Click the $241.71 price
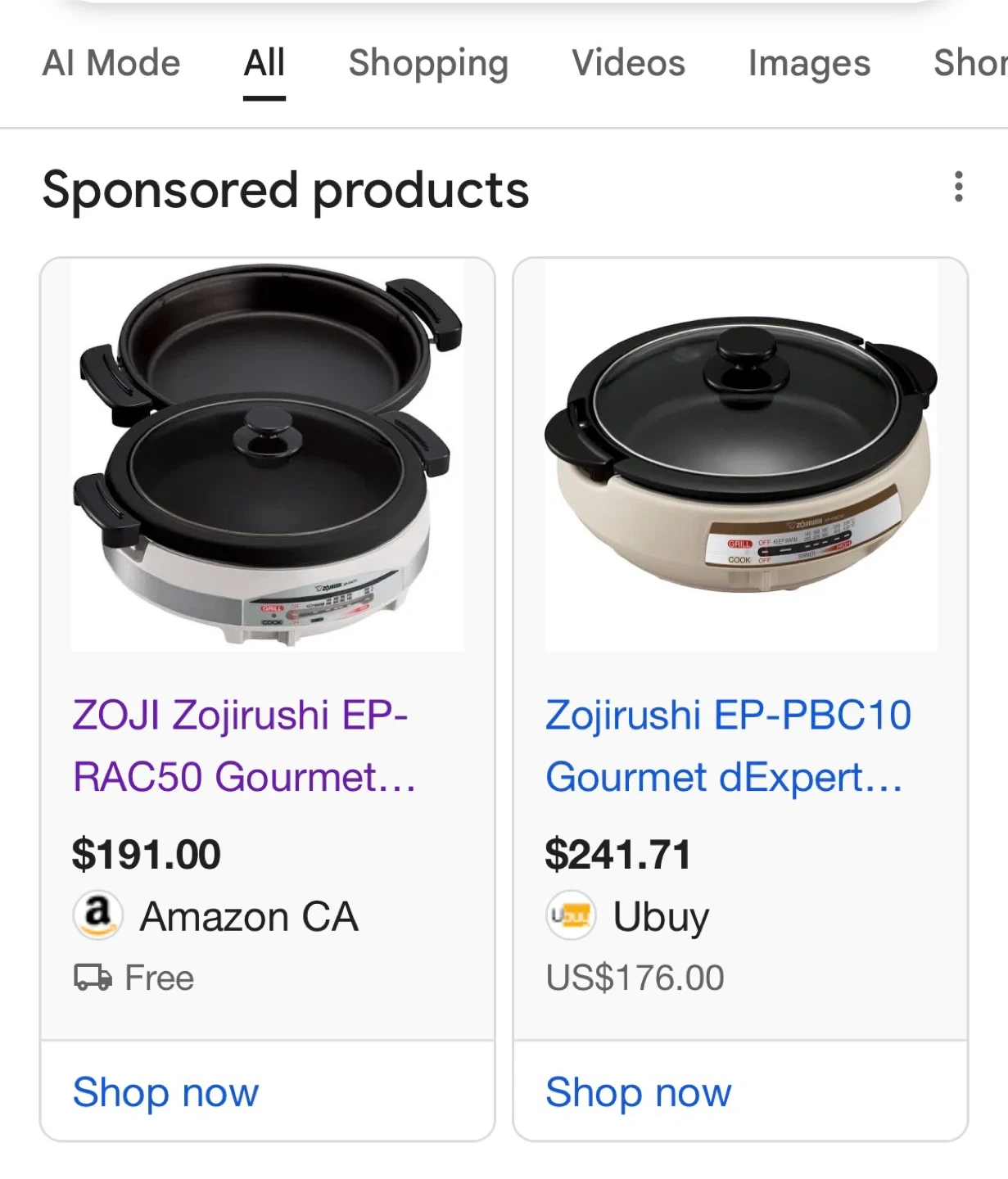Viewport: 1008px width, 1179px height. [618, 854]
